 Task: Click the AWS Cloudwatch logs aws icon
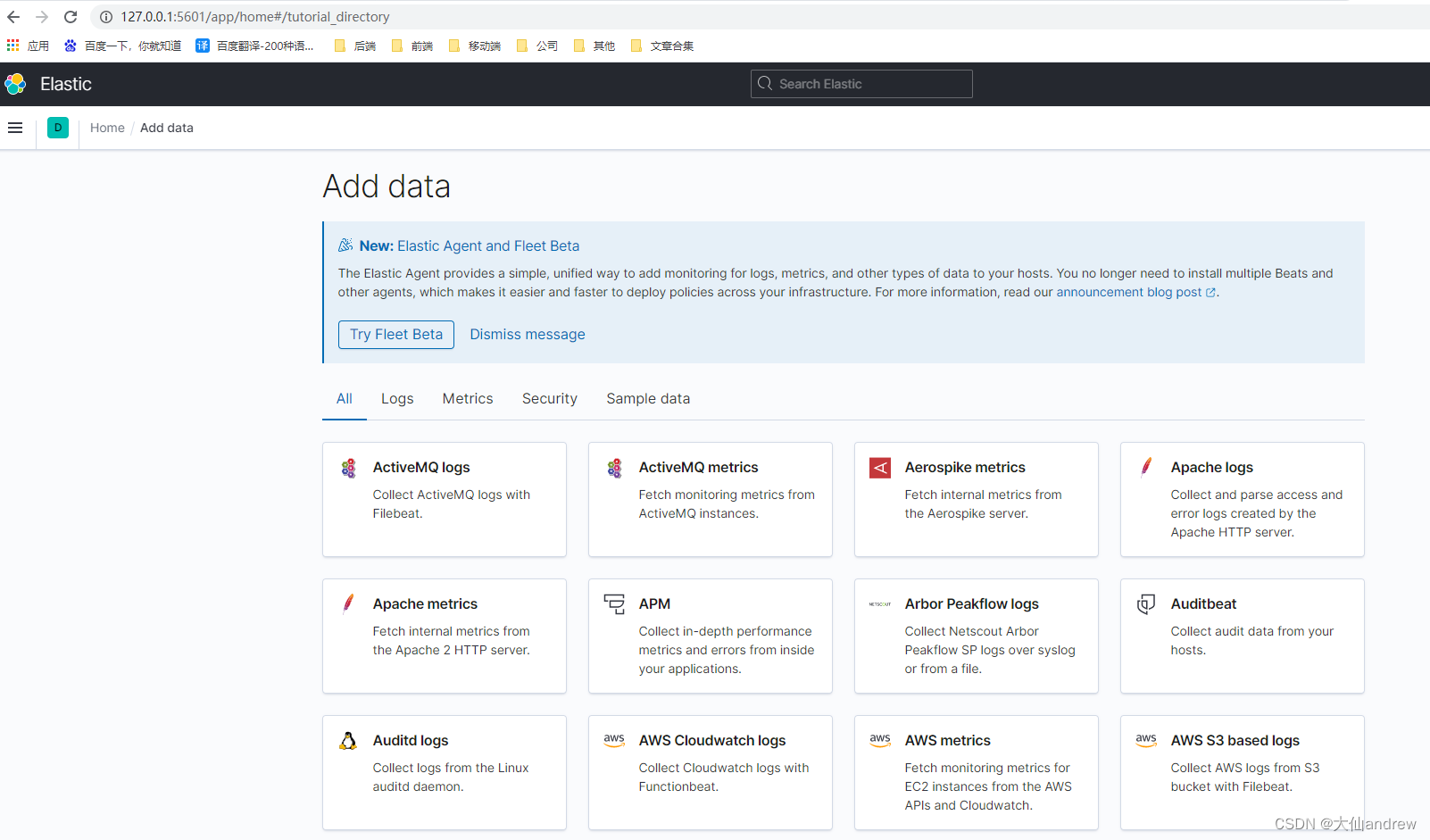tap(614, 740)
